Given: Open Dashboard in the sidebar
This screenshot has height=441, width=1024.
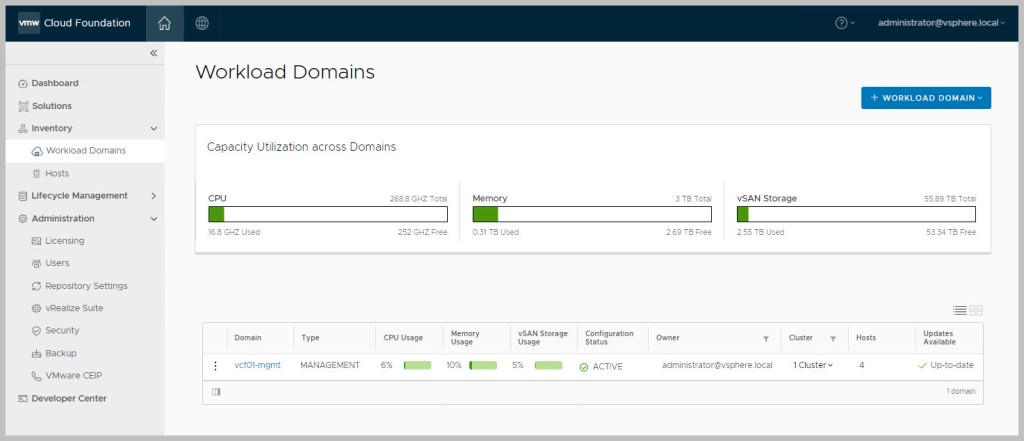Looking at the screenshot, I should coord(55,83).
